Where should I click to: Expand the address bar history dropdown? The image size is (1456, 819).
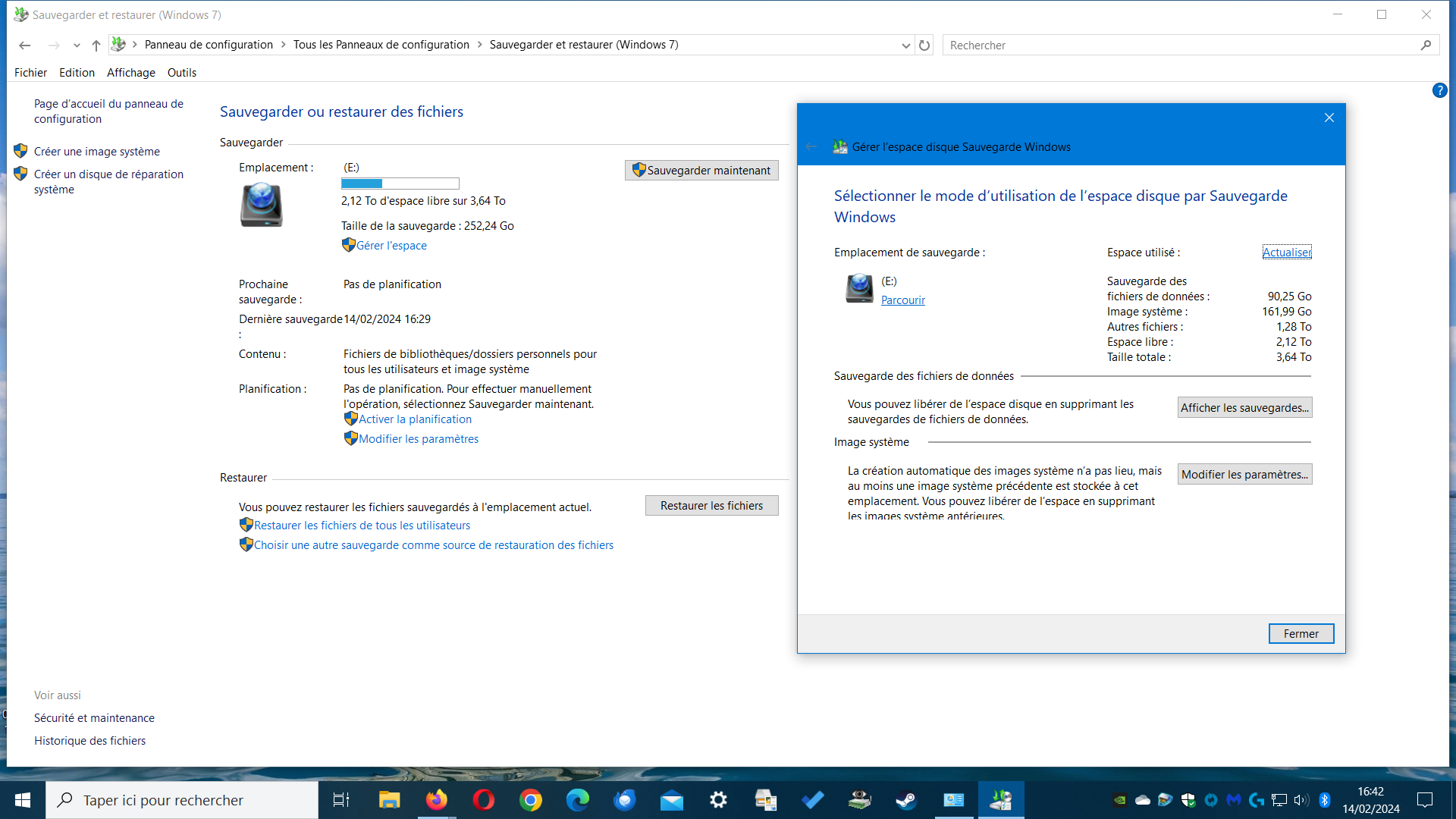tap(905, 45)
